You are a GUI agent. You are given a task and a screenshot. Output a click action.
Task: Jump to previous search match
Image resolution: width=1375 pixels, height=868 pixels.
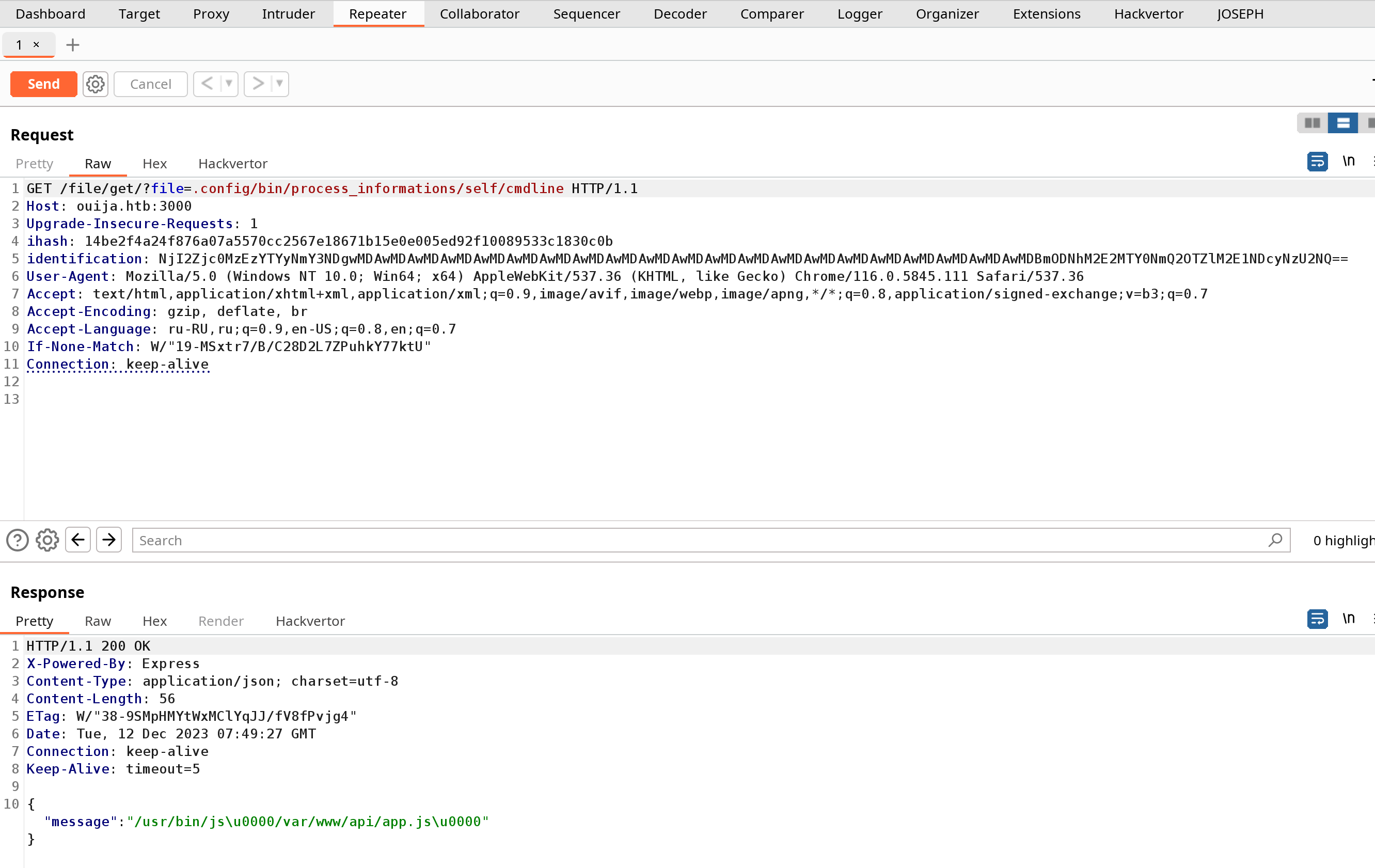pyautogui.click(x=78, y=540)
